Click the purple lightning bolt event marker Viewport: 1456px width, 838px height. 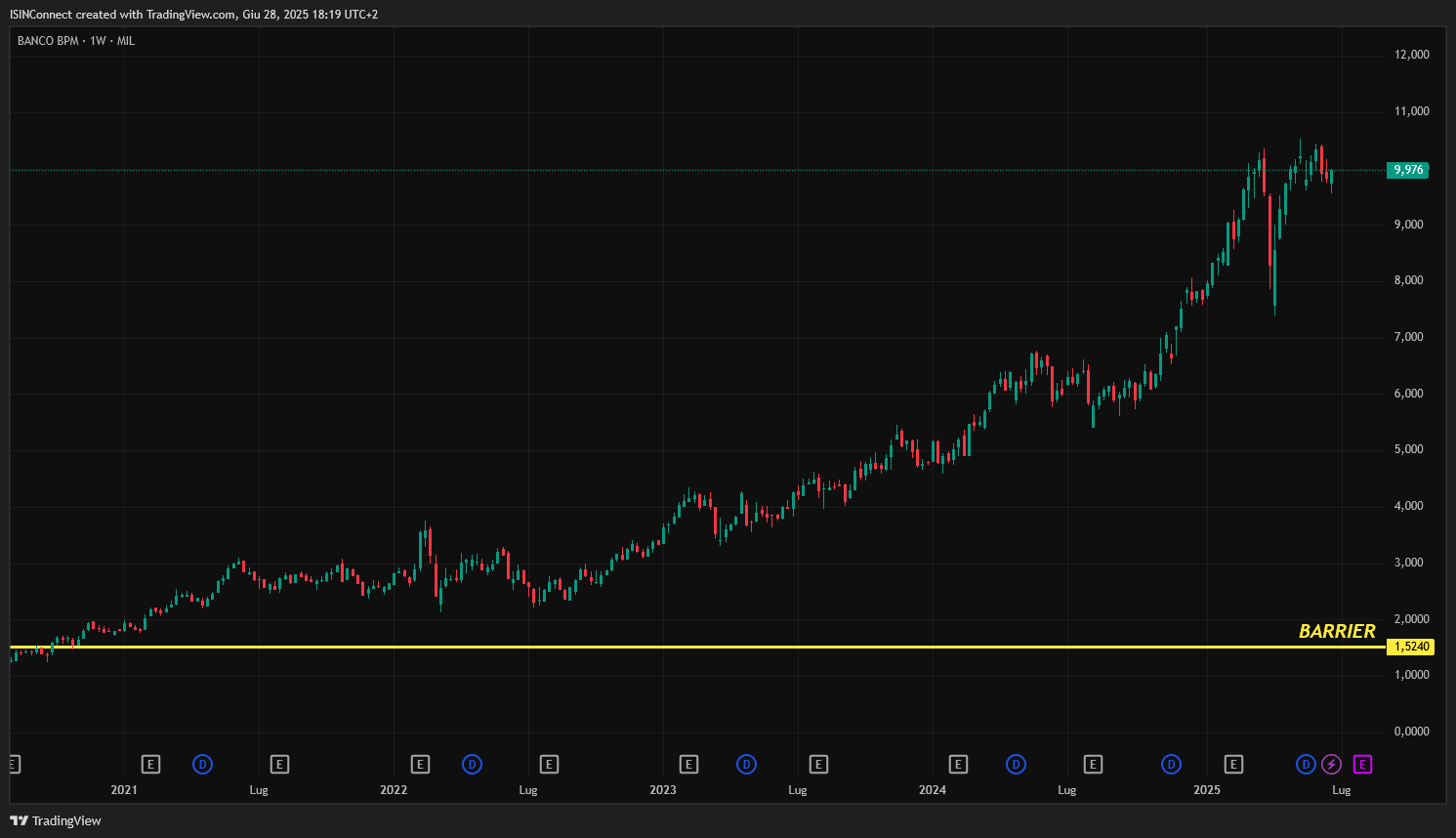coord(1332,765)
